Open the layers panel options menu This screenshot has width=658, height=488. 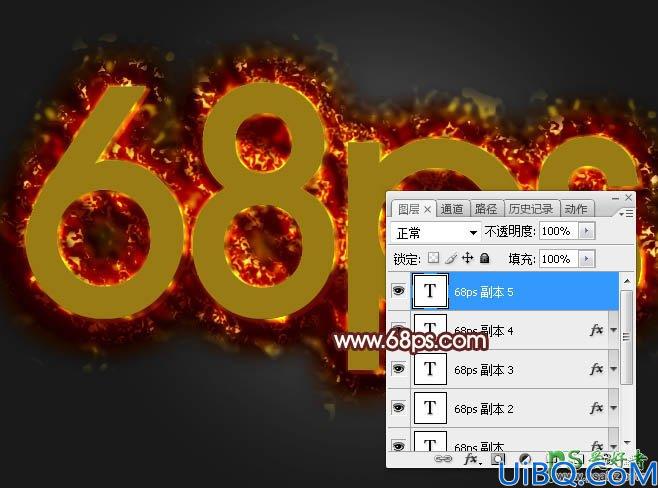pyautogui.click(x=626, y=214)
